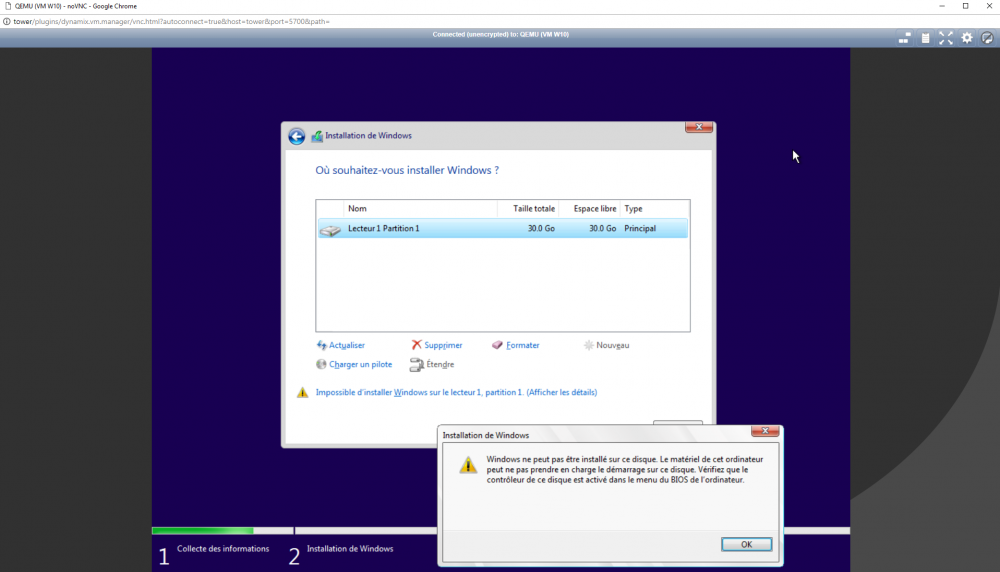Close the Installation de Windows window

699,127
